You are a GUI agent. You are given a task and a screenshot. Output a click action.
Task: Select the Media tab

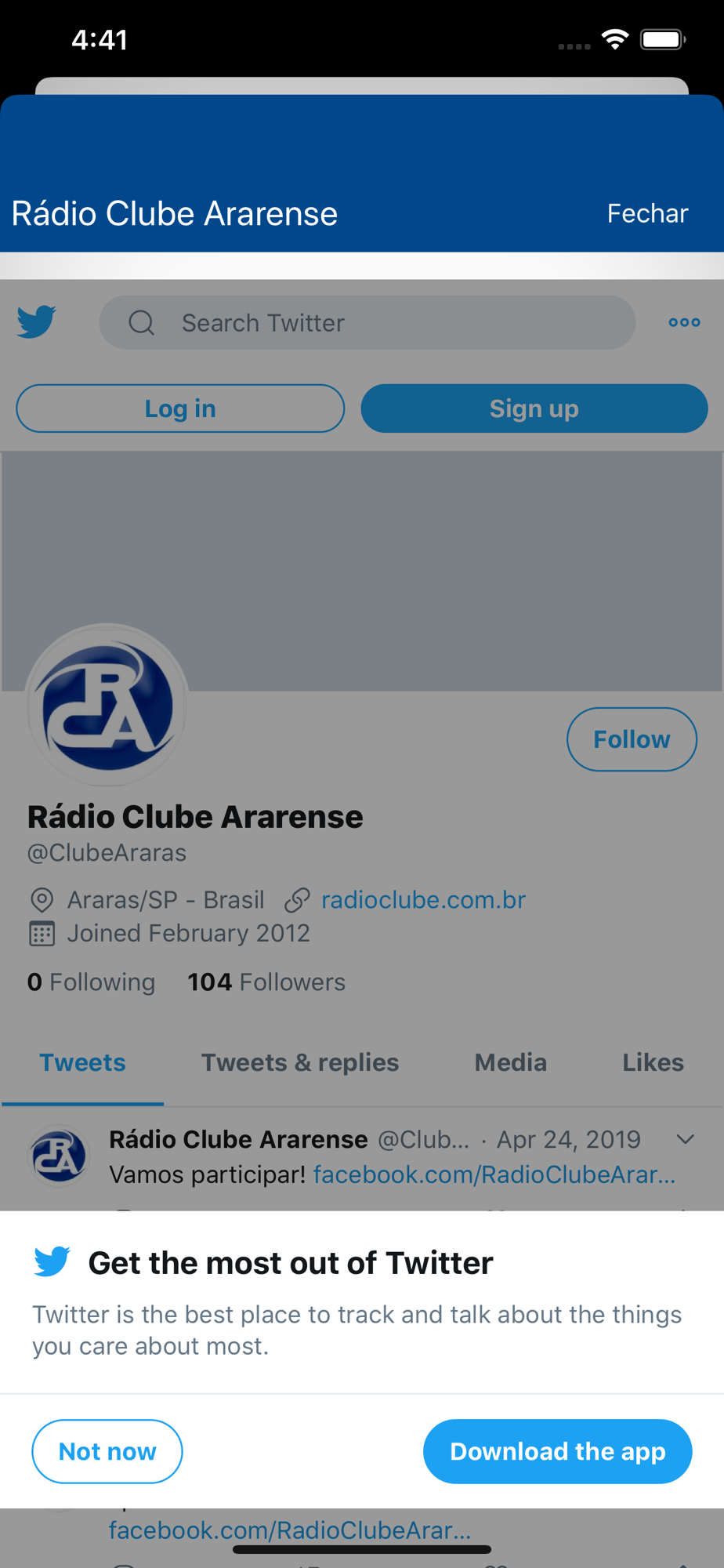point(511,1062)
